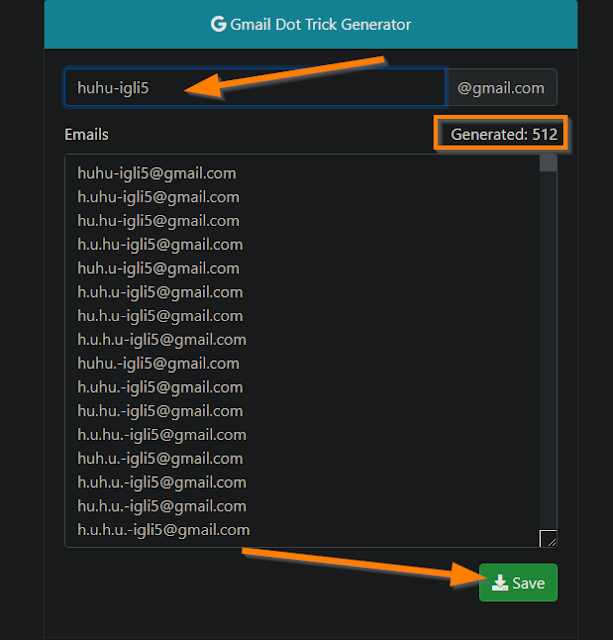The height and width of the screenshot is (640, 613).
Task: Select h.u.h.u-igli5@gmail.com in the list
Action: point(162,340)
